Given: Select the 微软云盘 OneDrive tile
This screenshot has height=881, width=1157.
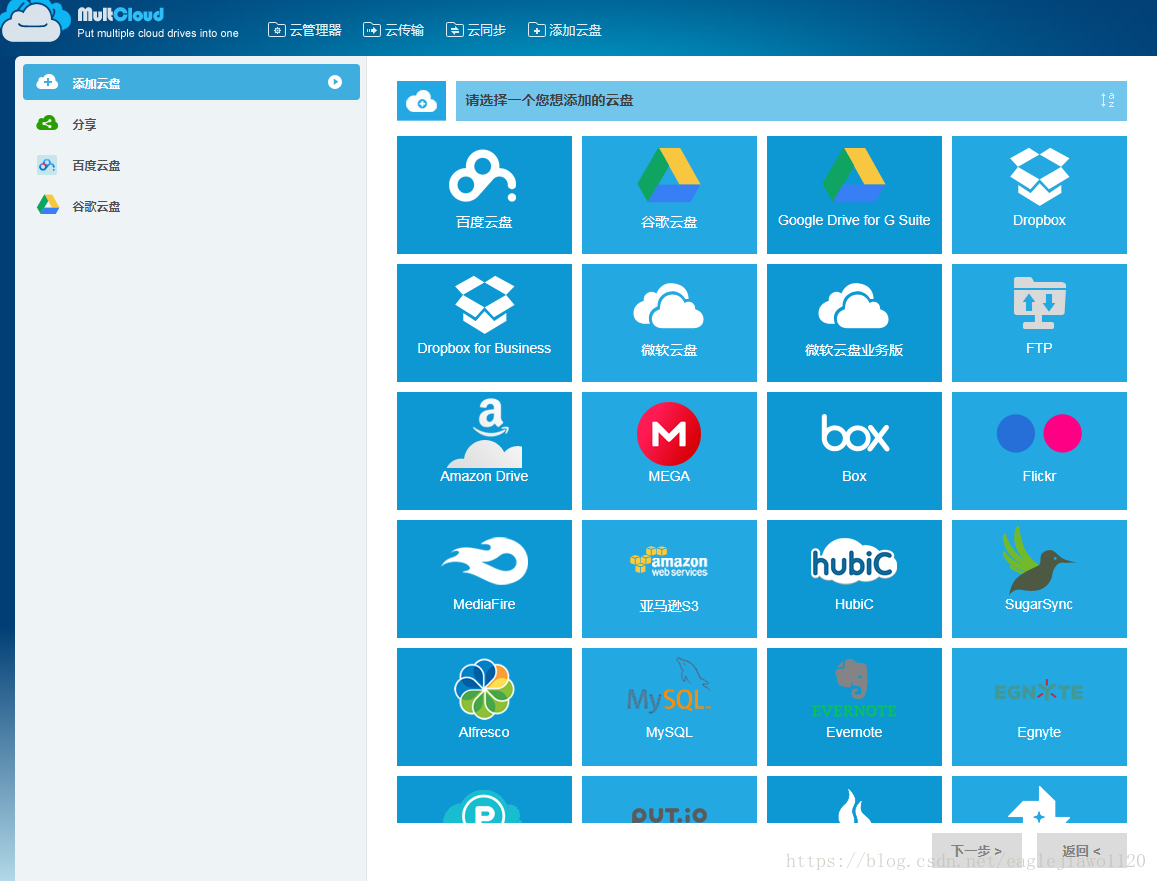Looking at the screenshot, I should pos(669,323).
